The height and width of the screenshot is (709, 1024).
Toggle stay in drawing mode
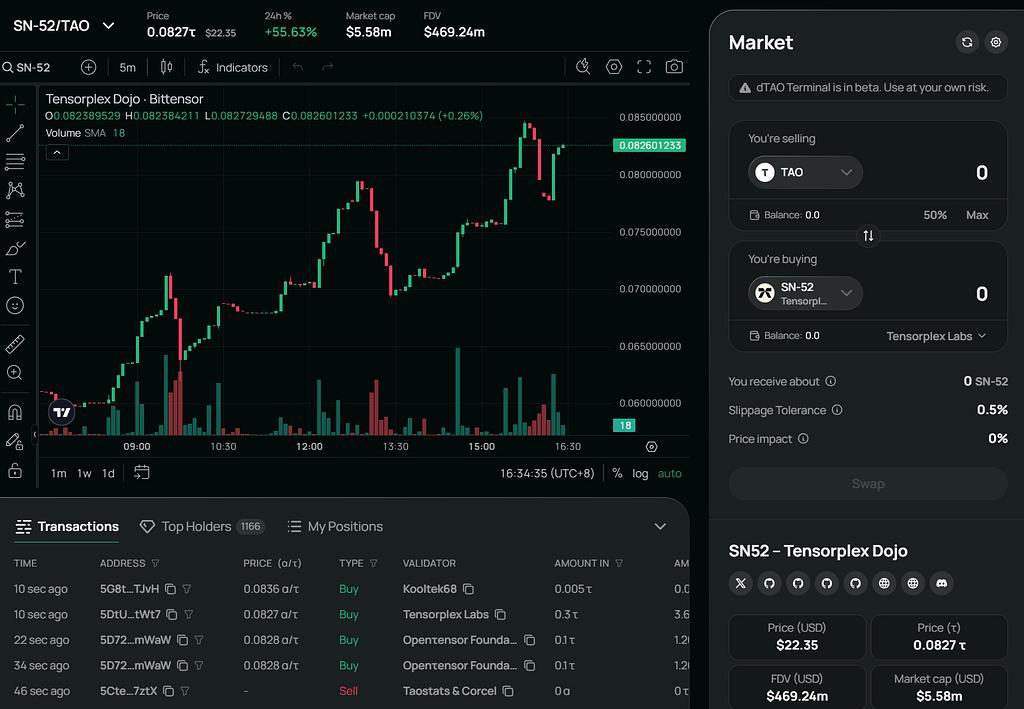[x=15, y=441]
